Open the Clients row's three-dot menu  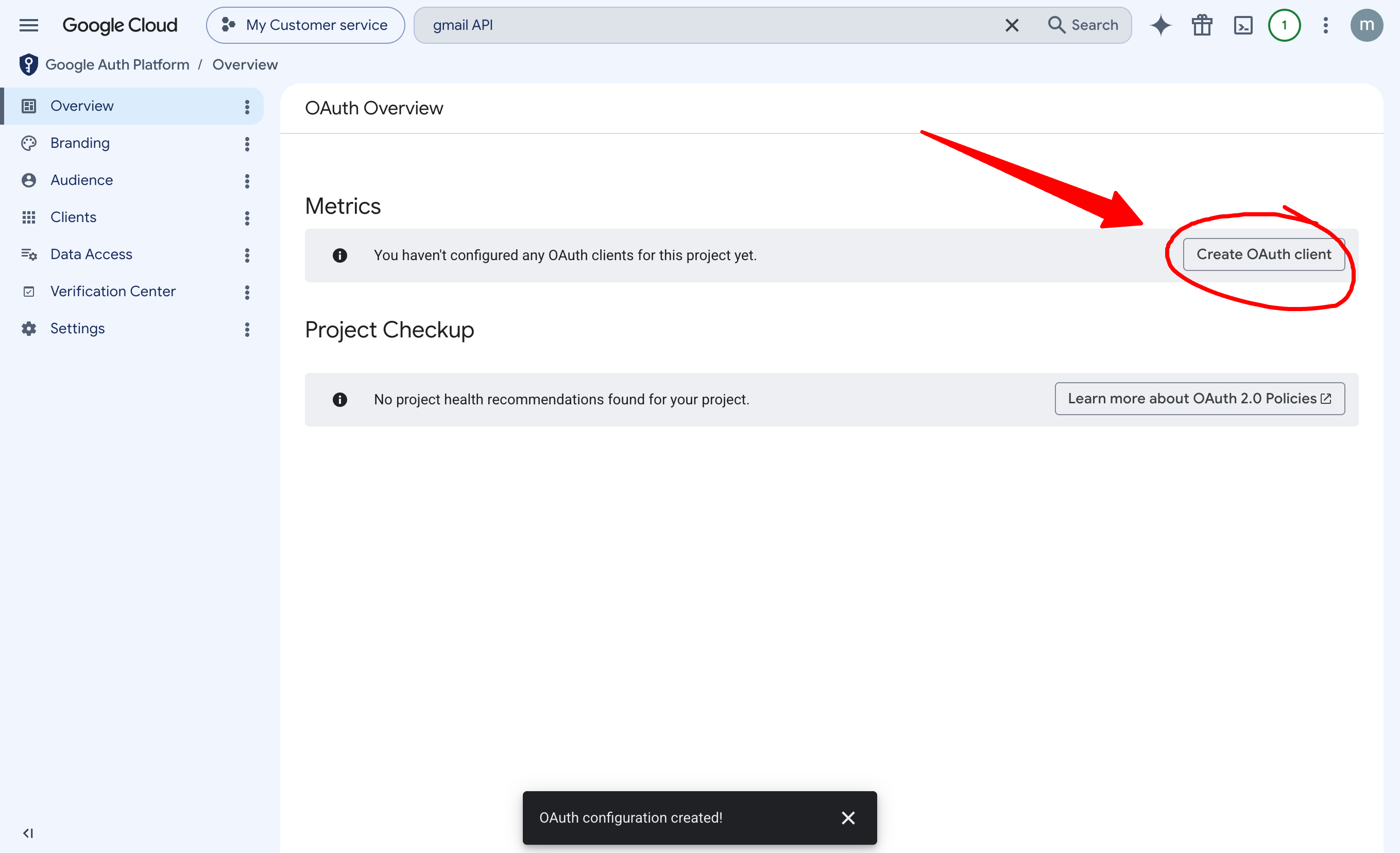tap(247, 218)
